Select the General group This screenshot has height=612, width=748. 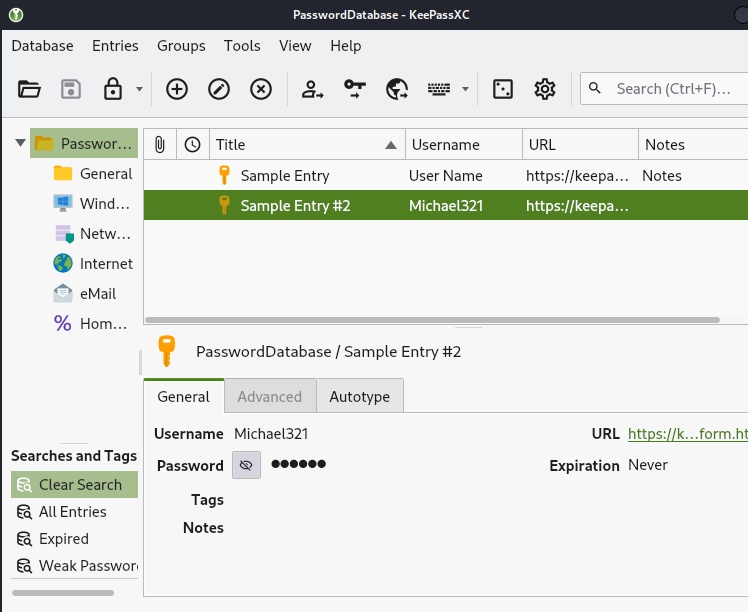pyautogui.click(x=93, y=174)
